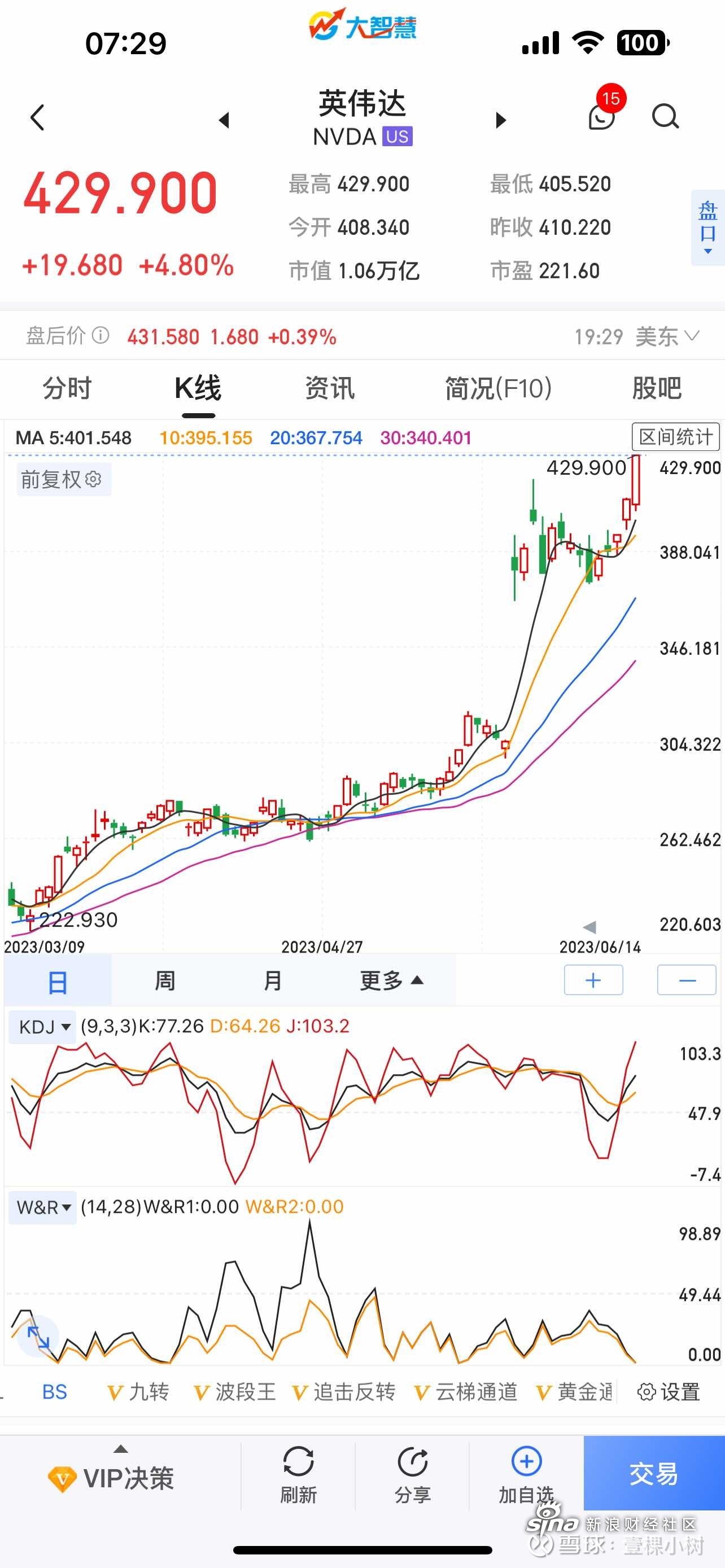
Task: Toggle the 波段王 indicator
Action: pyautogui.click(x=235, y=1391)
